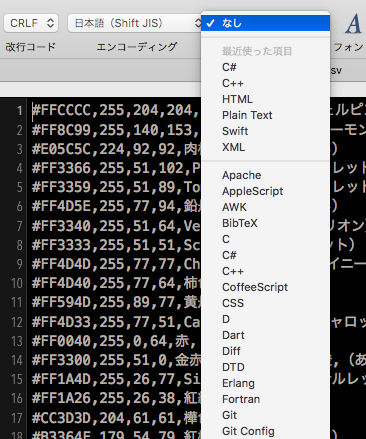Select HTML syntax from the menu
The width and height of the screenshot is (366, 439).
click(265, 99)
